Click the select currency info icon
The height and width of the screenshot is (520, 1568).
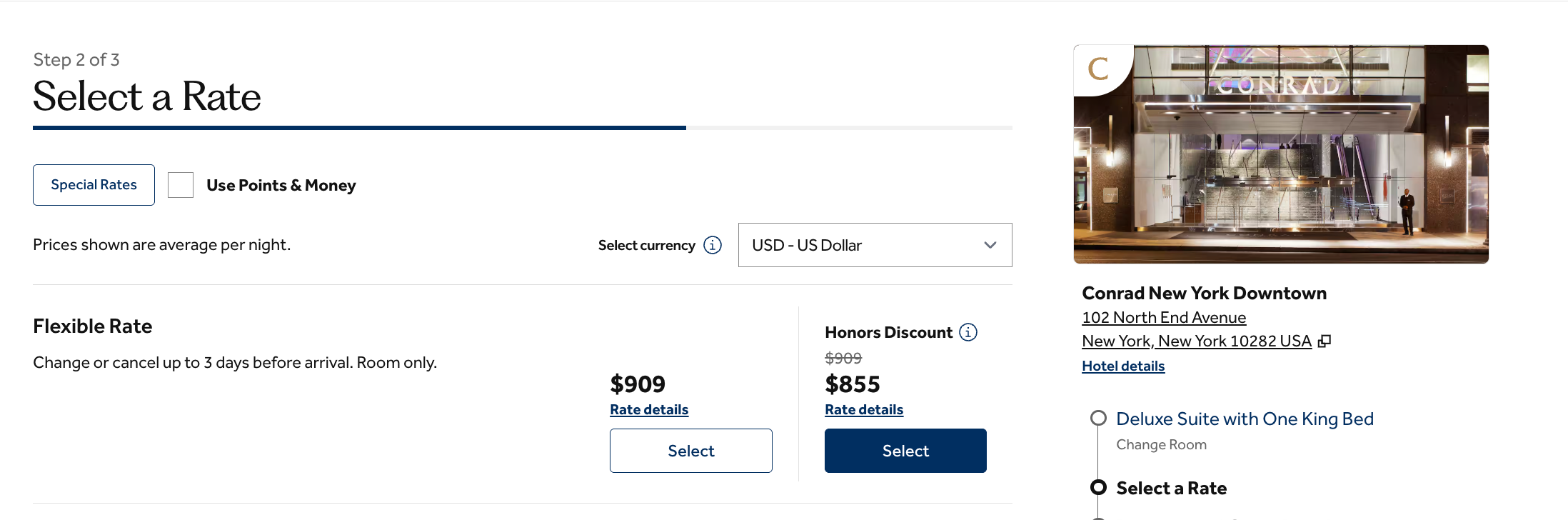tap(713, 245)
